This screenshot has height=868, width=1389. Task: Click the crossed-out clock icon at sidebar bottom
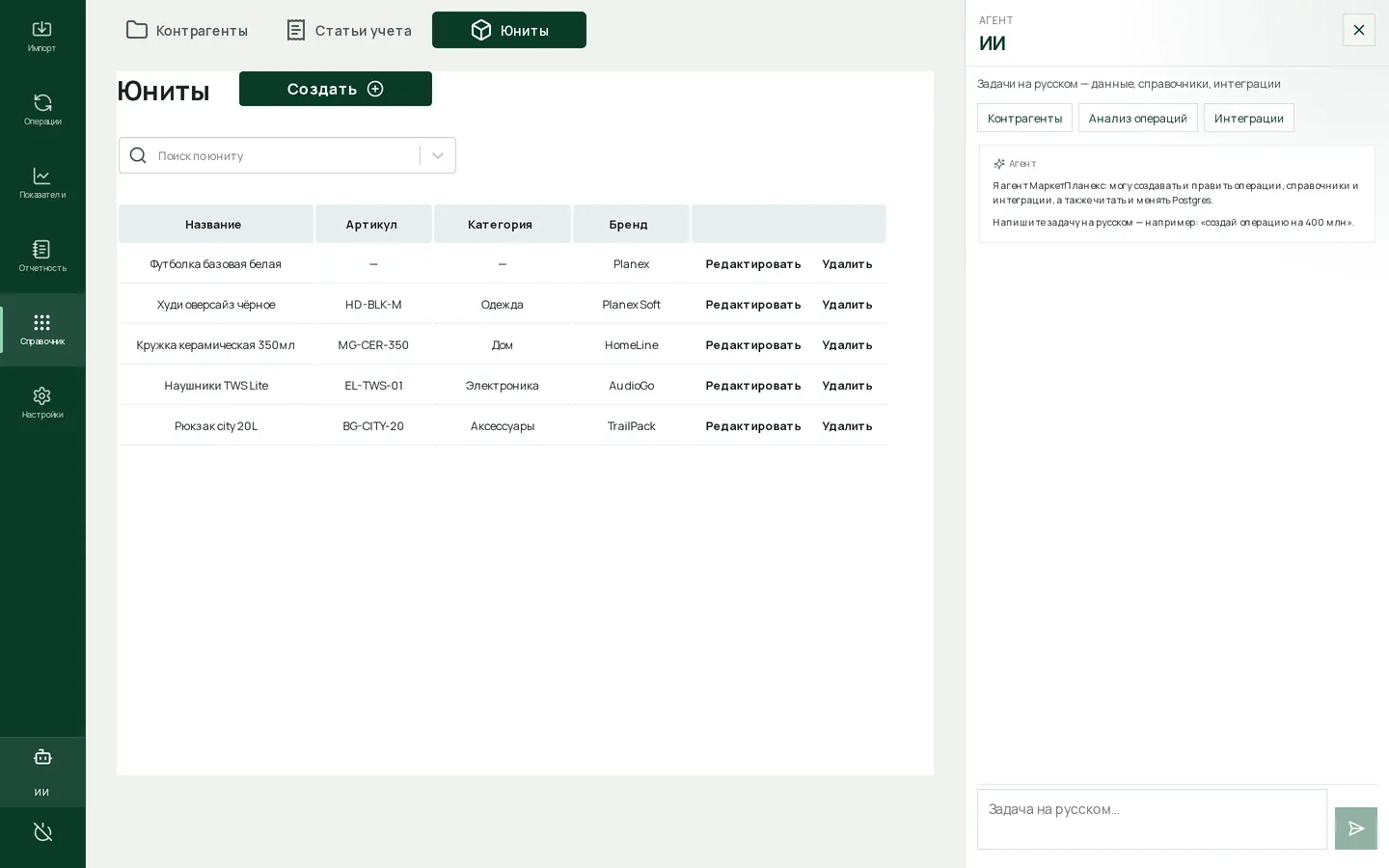coord(42,832)
